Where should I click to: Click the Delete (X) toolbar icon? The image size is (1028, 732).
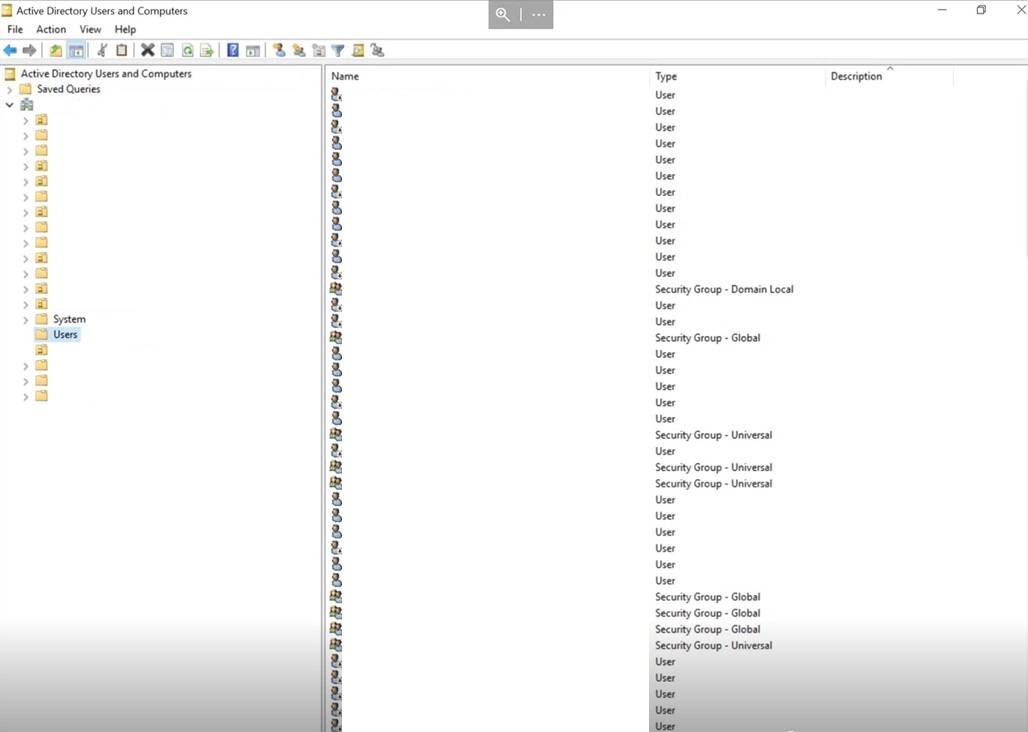pyautogui.click(x=147, y=50)
